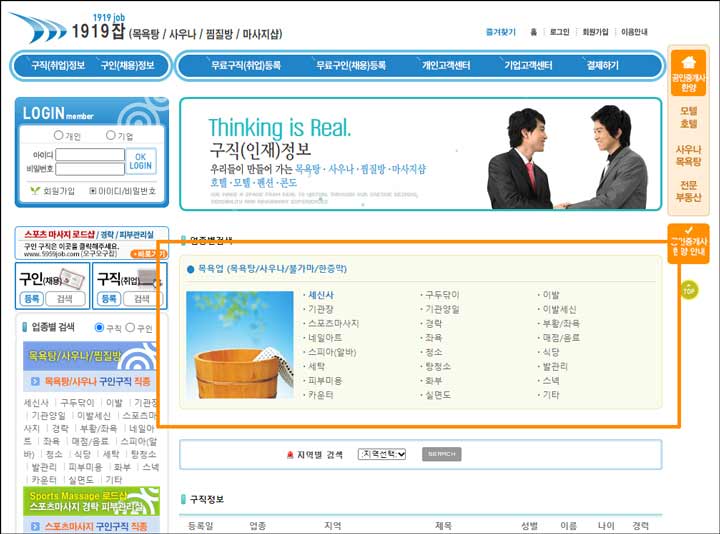The image size is (720, 534).
Task: Click 등록 under 구직(취업)
Action: (109, 299)
